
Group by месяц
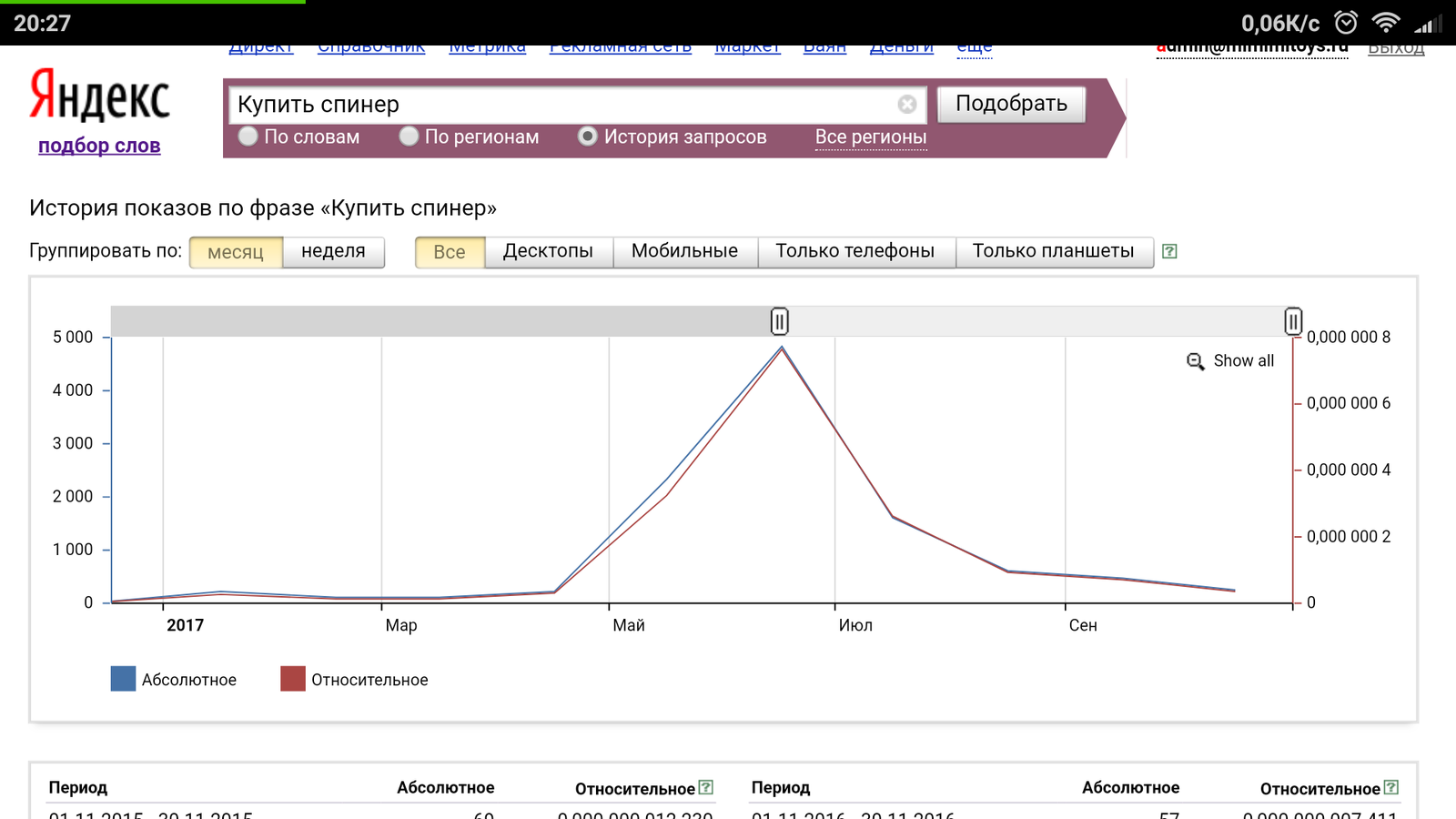pos(236,252)
